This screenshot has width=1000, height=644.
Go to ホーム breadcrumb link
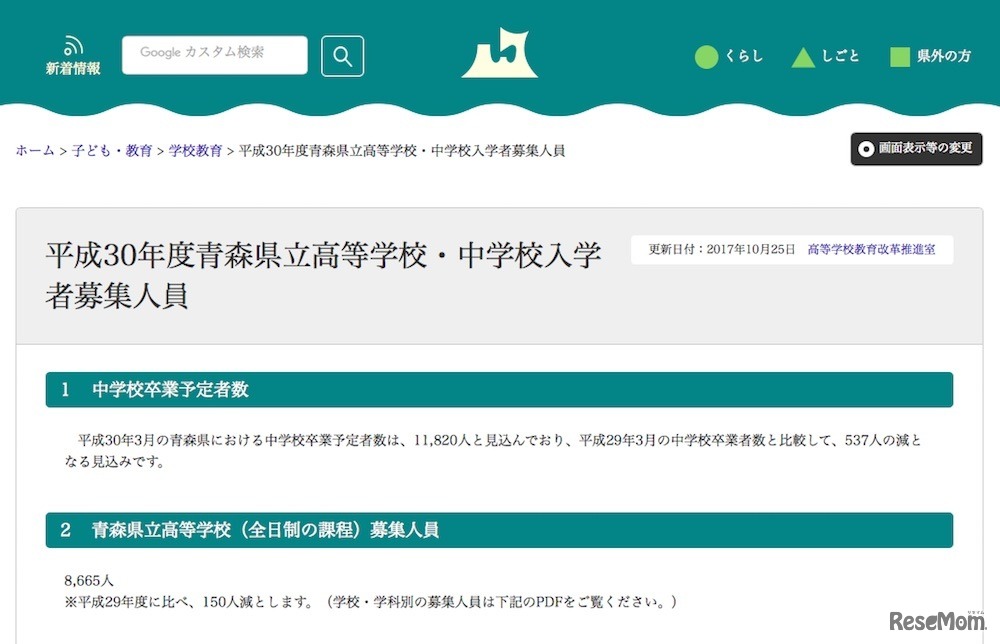pos(35,150)
